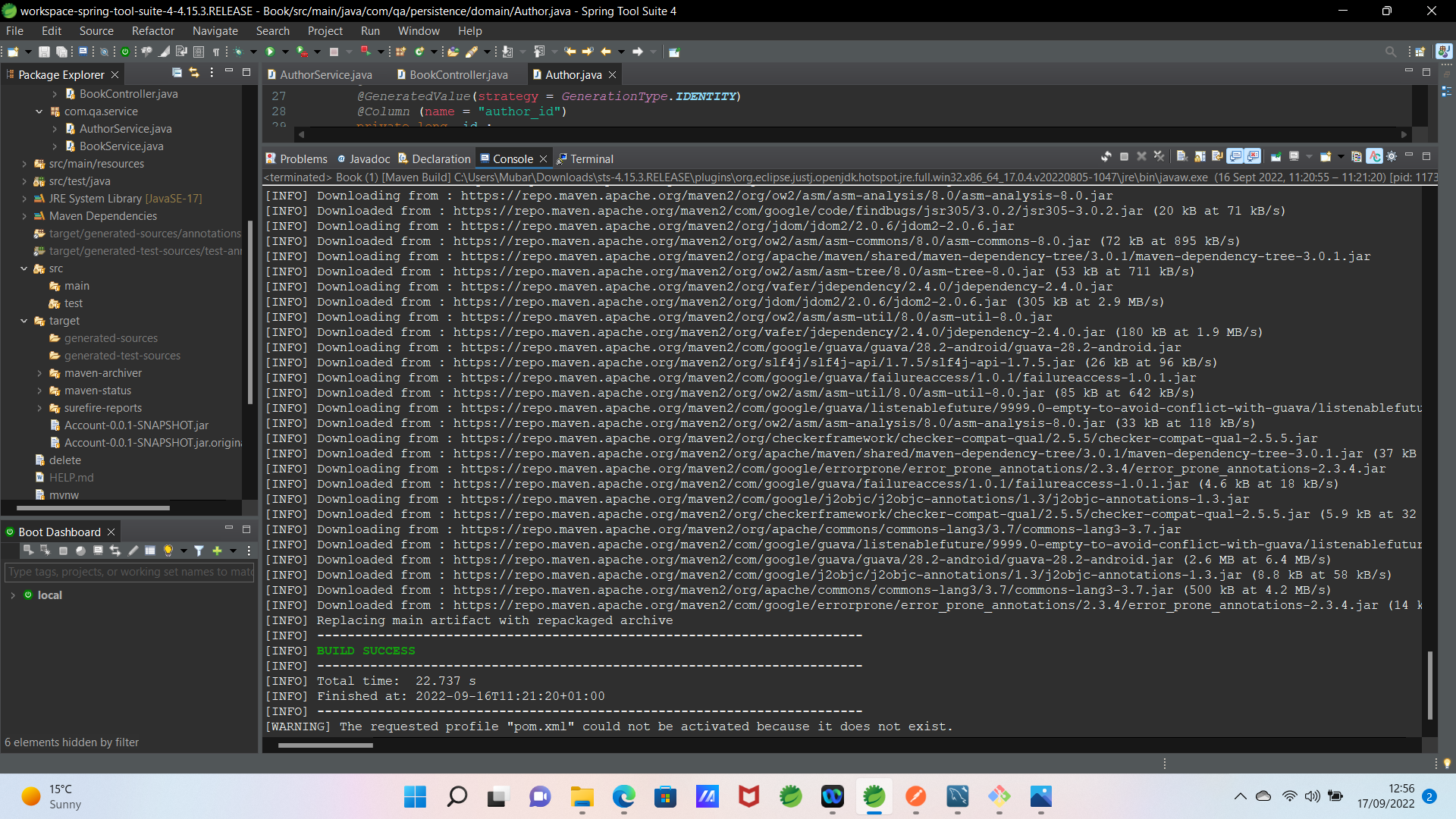Expand the Maven Dependencies node
This screenshot has height=819, width=1456.
coord(24,216)
